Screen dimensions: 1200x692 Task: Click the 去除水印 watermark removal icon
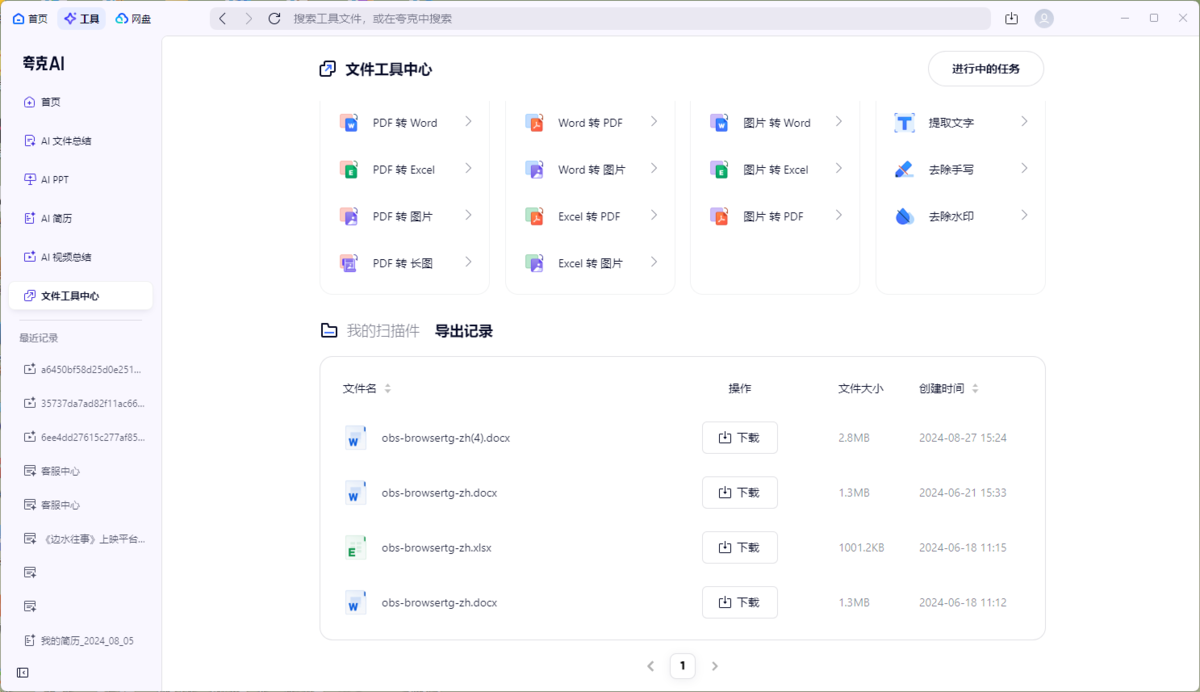click(904, 216)
